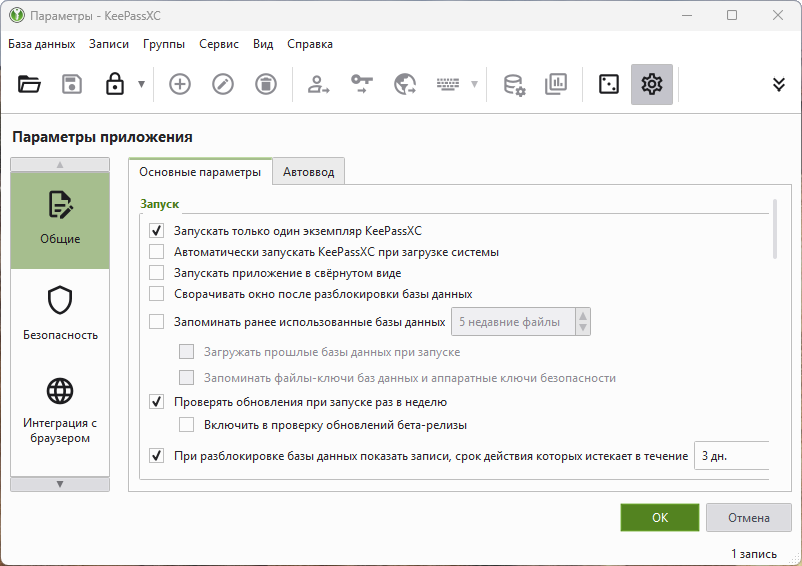Screen dimensions: 802x566
Task: Open the database reports icon
Action: 556,85
